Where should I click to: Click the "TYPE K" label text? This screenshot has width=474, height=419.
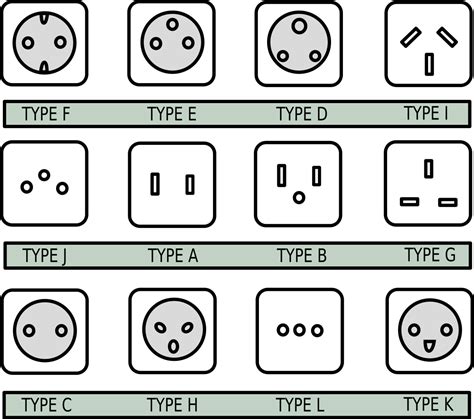429,404
